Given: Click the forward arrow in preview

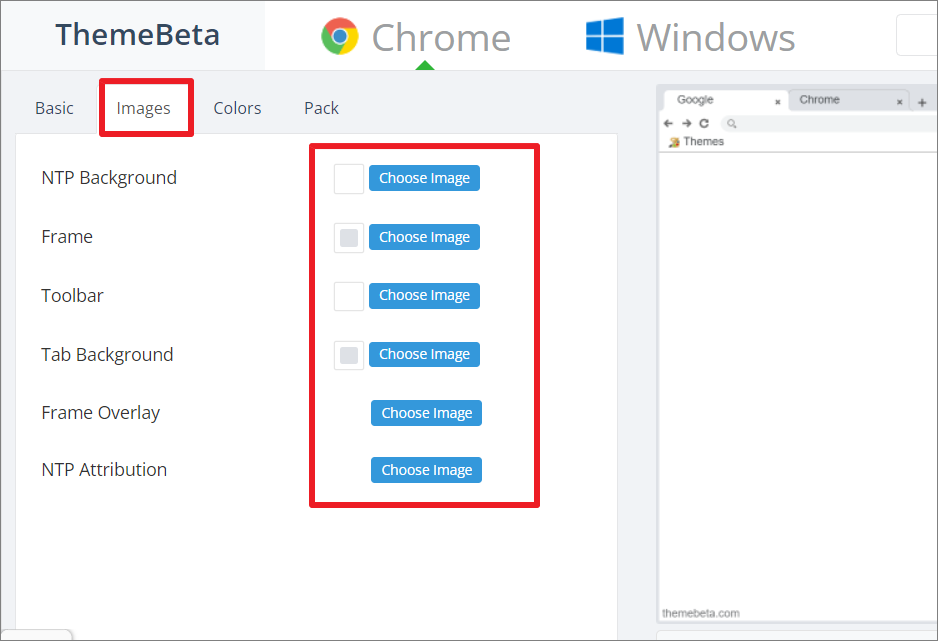Looking at the screenshot, I should coord(687,123).
